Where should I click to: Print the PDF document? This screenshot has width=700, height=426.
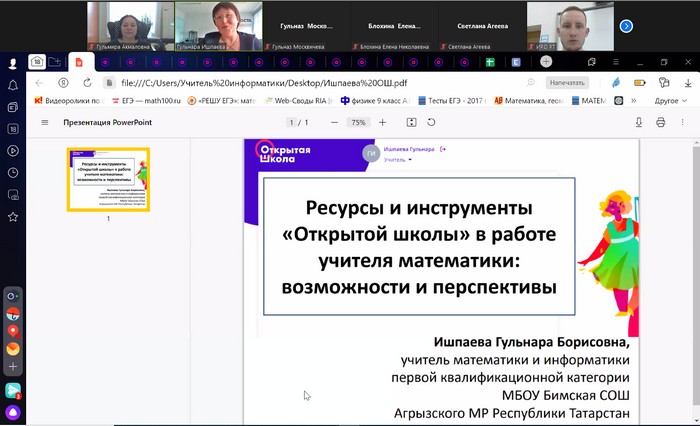661,122
